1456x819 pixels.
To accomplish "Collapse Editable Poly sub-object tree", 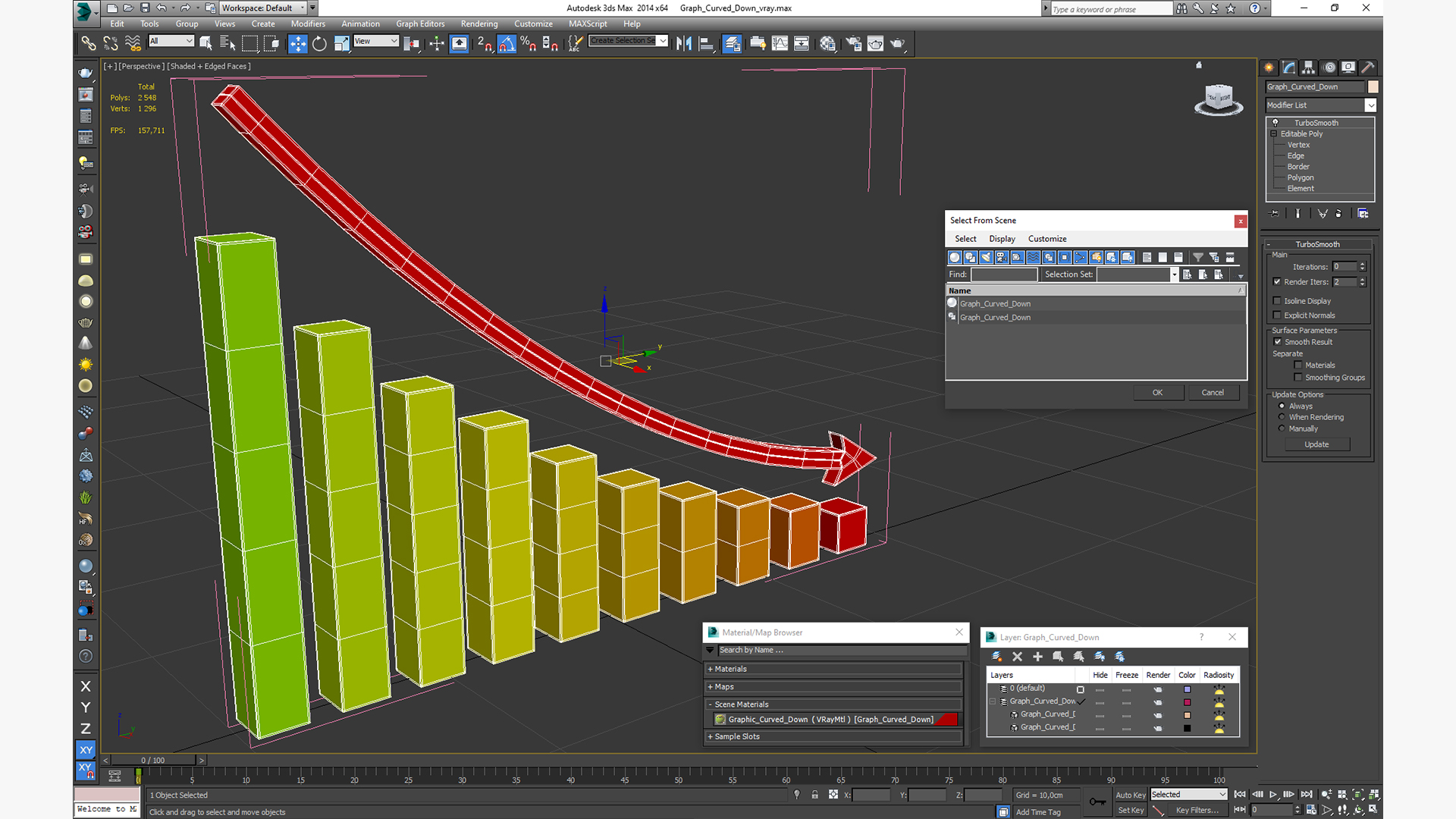I will pos(1274,134).
